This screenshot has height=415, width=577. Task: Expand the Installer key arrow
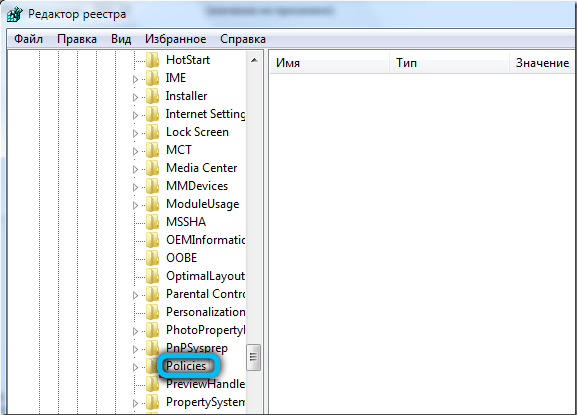(135, 97)
